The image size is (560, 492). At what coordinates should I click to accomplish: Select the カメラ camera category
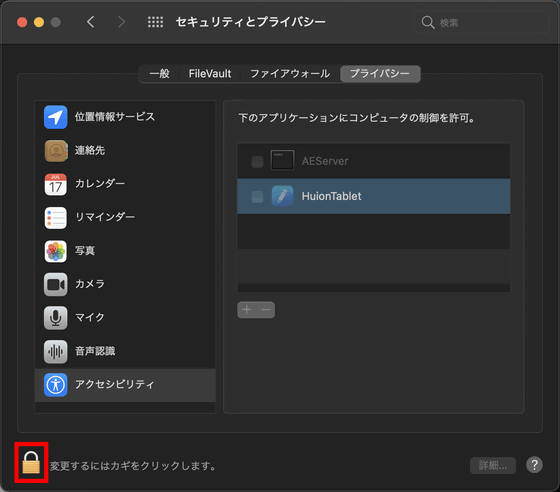coord(125,284)
